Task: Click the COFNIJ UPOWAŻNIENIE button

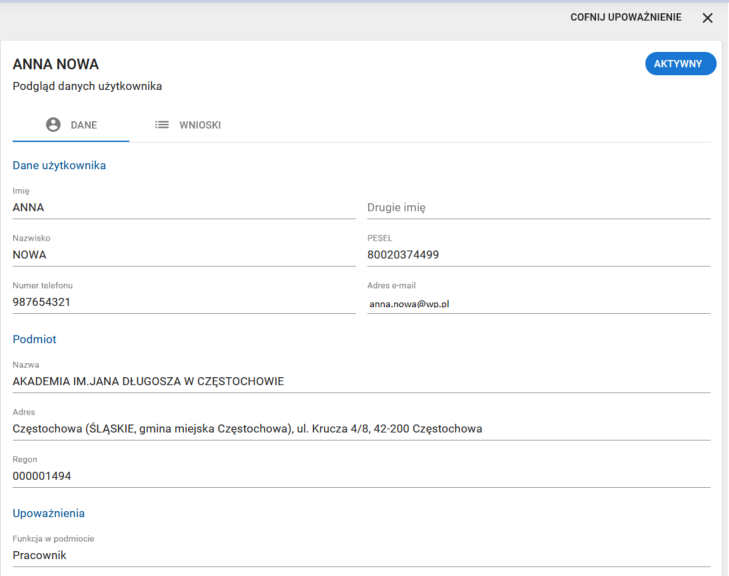Action: pyautogui.click(x=626, y=18)
